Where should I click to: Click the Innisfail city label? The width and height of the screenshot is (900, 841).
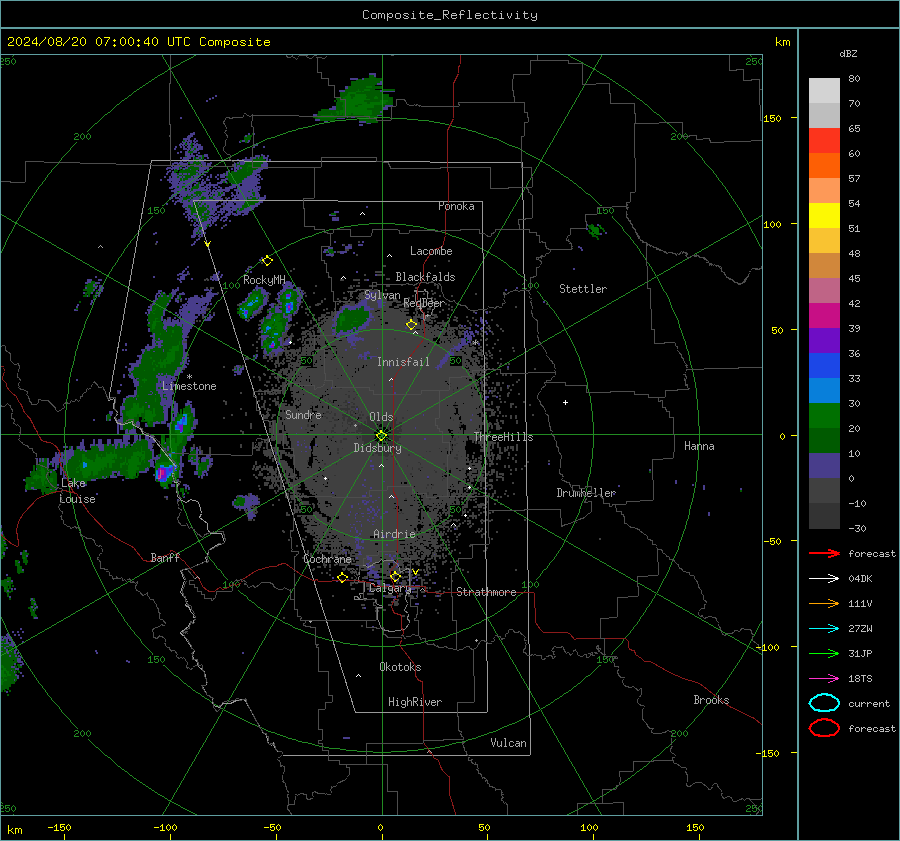click(403, 362)
